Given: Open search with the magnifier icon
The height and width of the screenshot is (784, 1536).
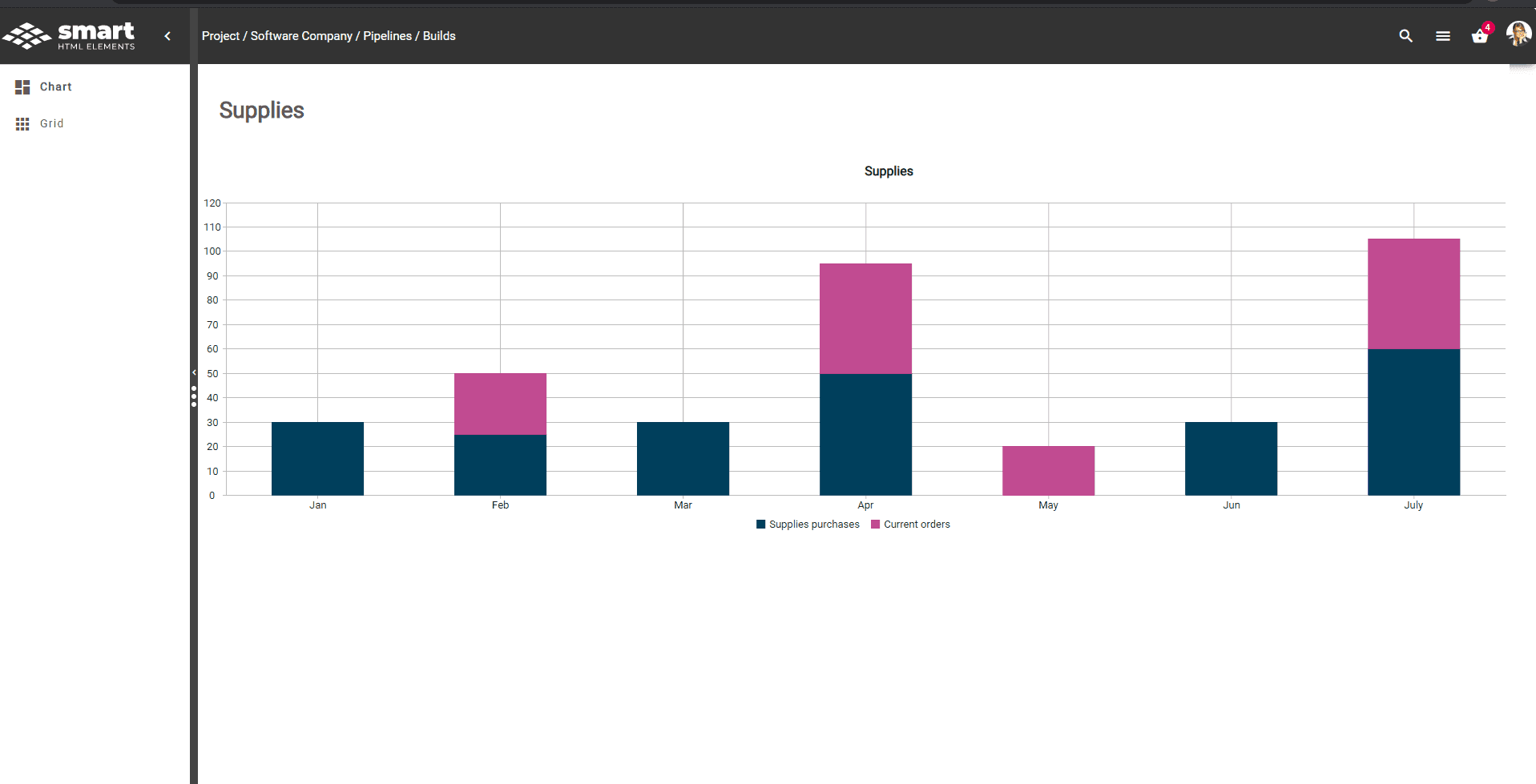Looking at the screenshot, I should click(1405, 36).
